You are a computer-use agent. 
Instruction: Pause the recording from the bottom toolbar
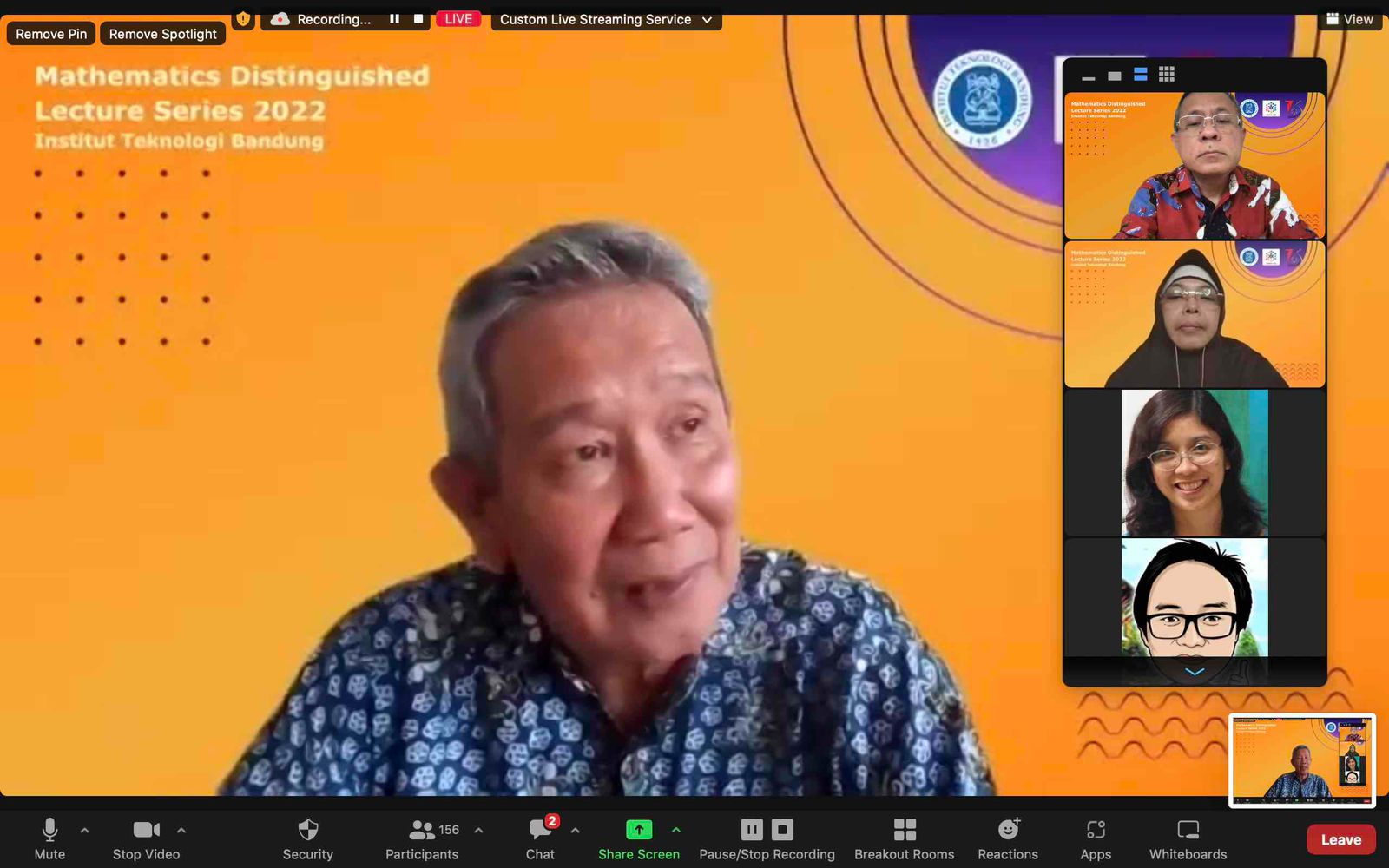752,829
